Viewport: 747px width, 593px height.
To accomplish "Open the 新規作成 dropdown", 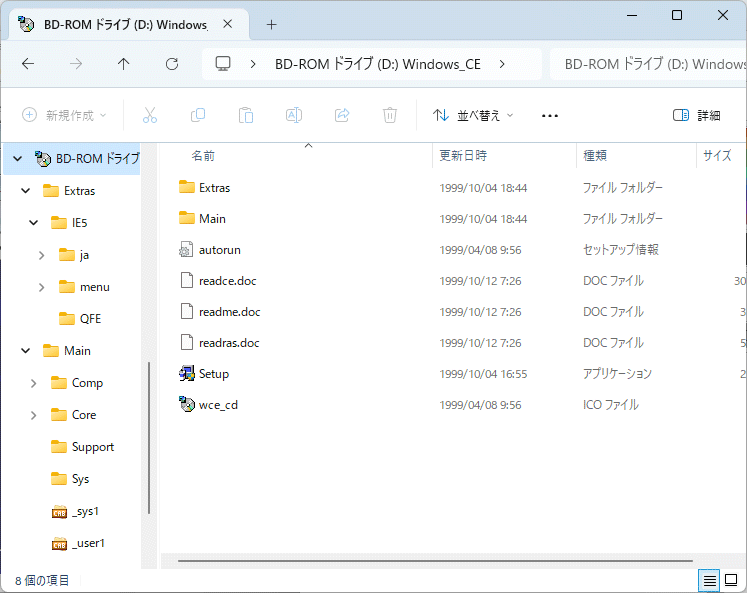I will tap(64, 115).
